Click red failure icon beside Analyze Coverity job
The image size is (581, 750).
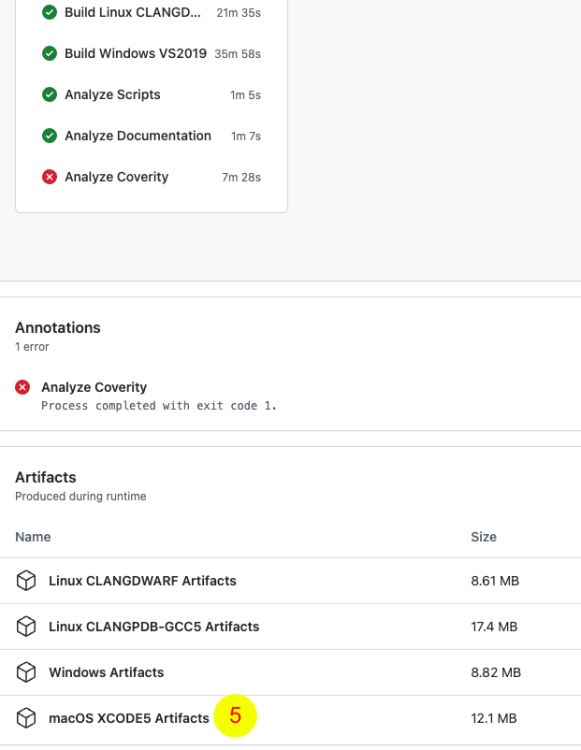tap(49, 177)
